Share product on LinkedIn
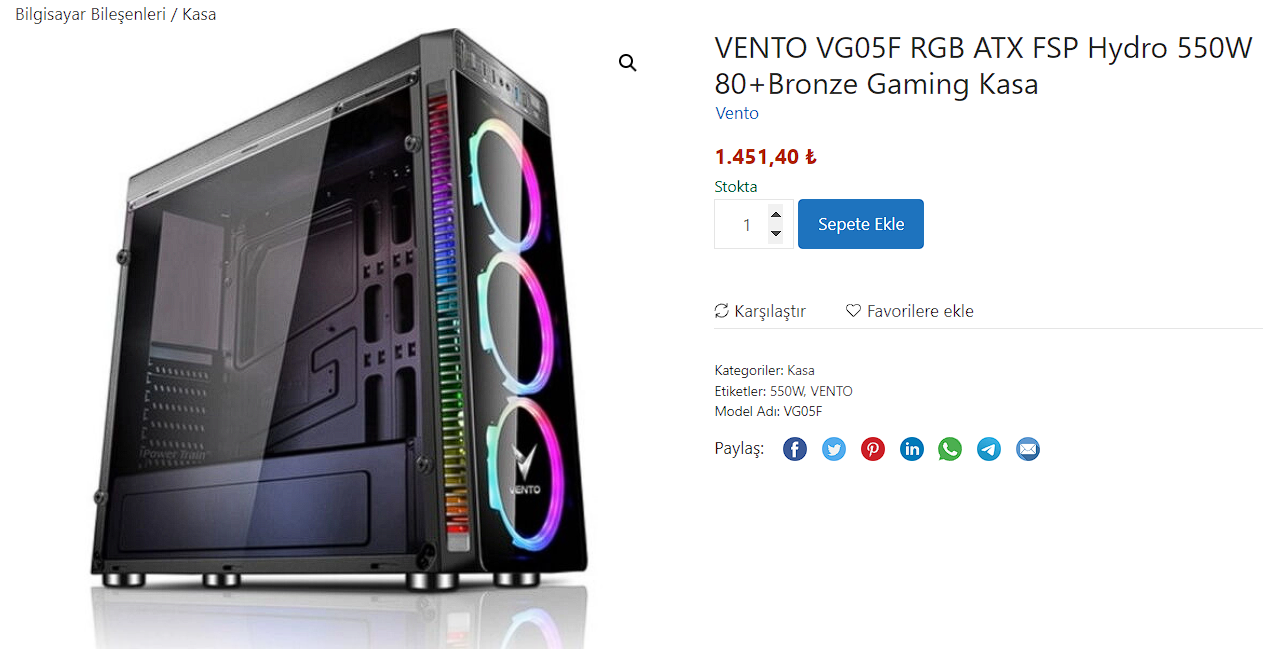 click(912, 449)
